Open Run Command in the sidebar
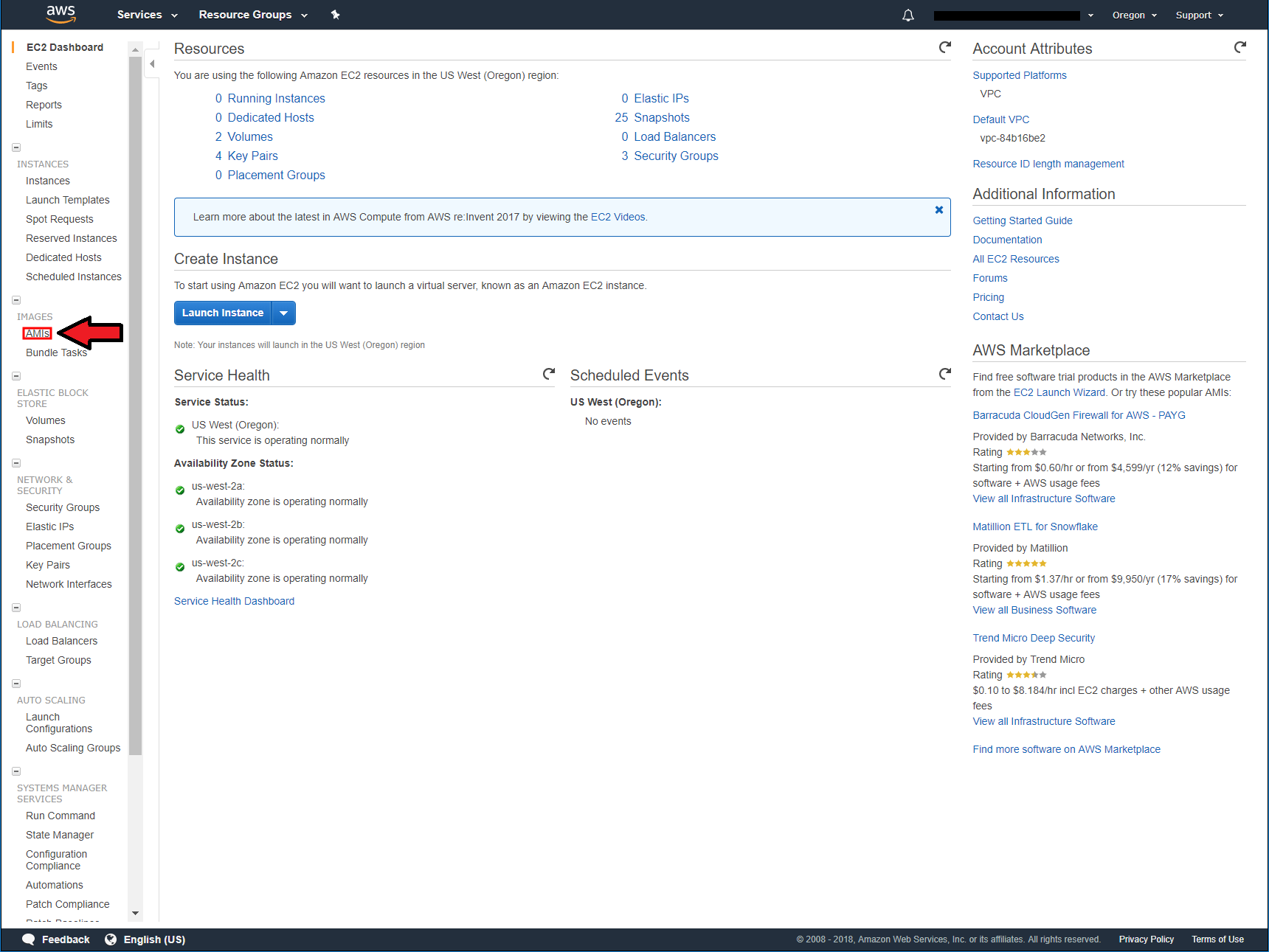Image resolution: width=1269 pixels, height=952 pixels. [60, 816]
